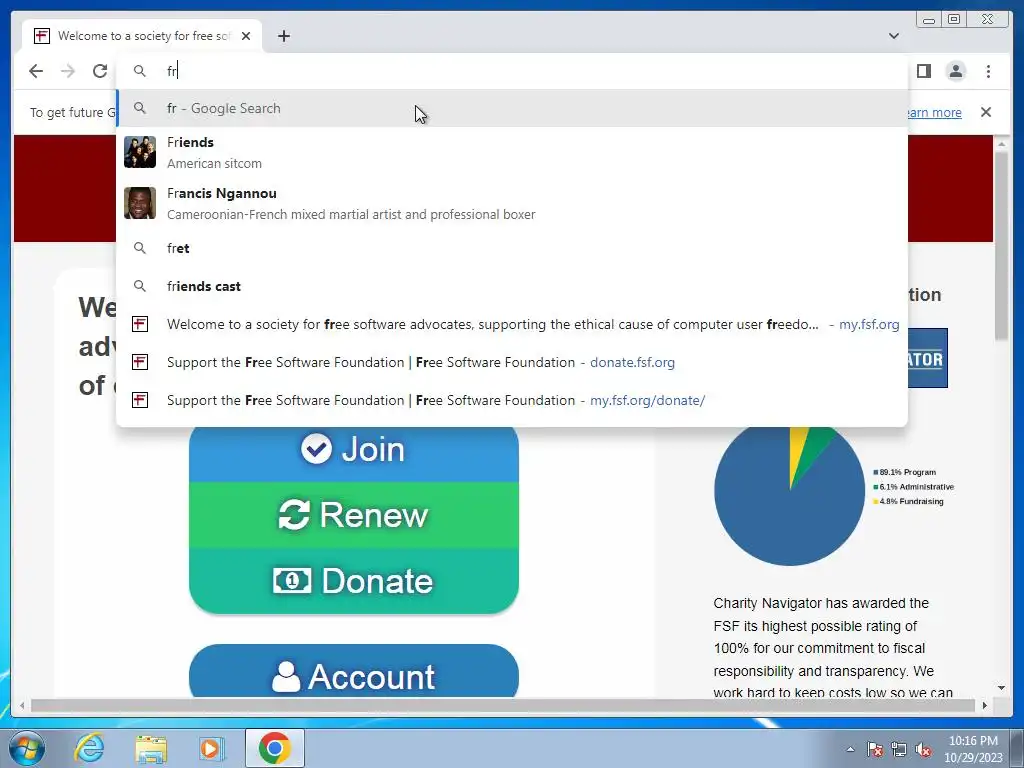The image size is (1024, 768).
Task: Click the vertical scrollbar up arrow
Action: click(1001, 144)
